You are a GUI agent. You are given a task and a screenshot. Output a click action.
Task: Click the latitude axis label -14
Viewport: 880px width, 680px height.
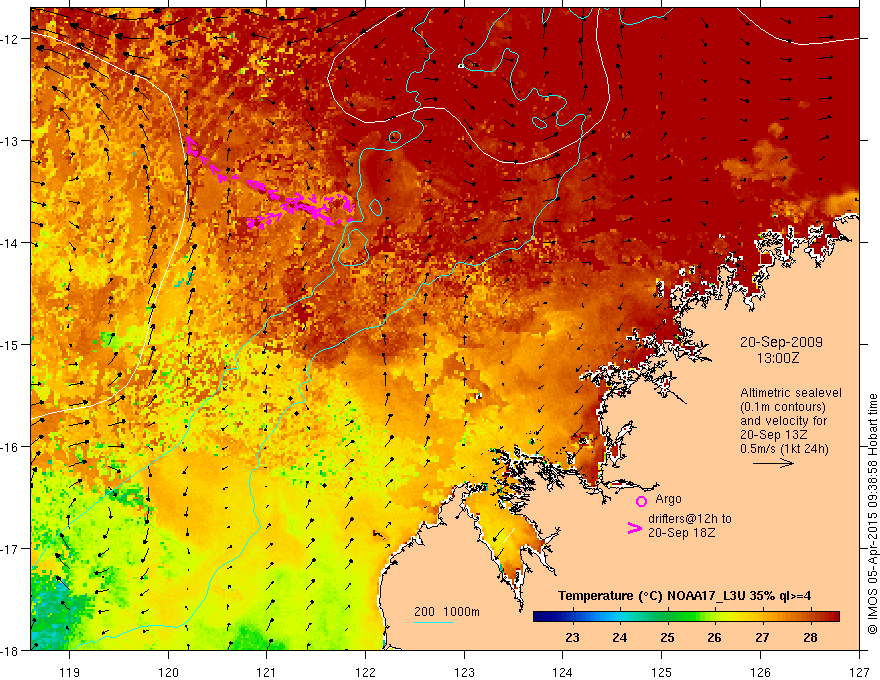(10, 243)
